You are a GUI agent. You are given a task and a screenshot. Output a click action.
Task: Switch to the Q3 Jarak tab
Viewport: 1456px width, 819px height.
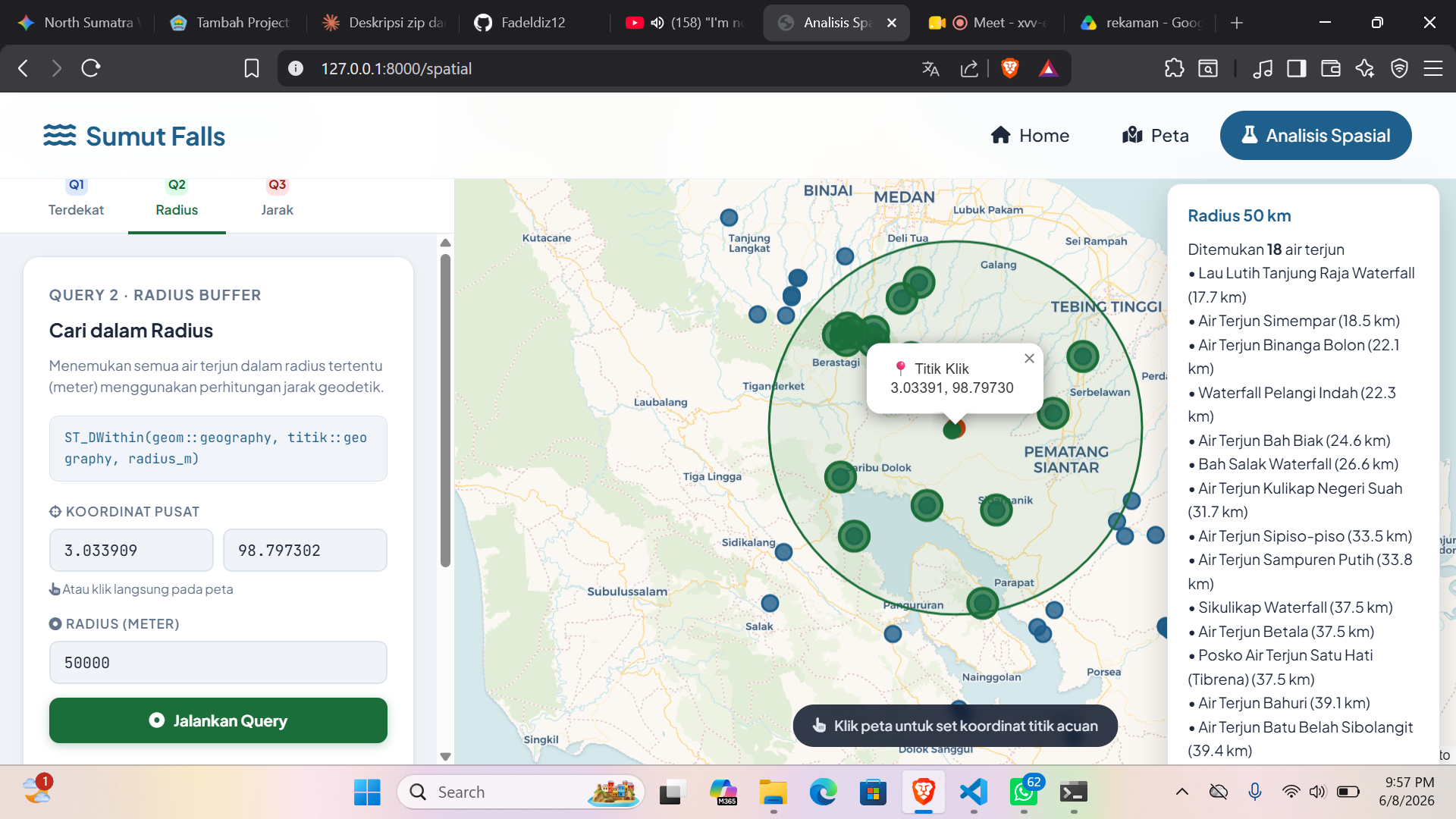[x=277, y=199]
